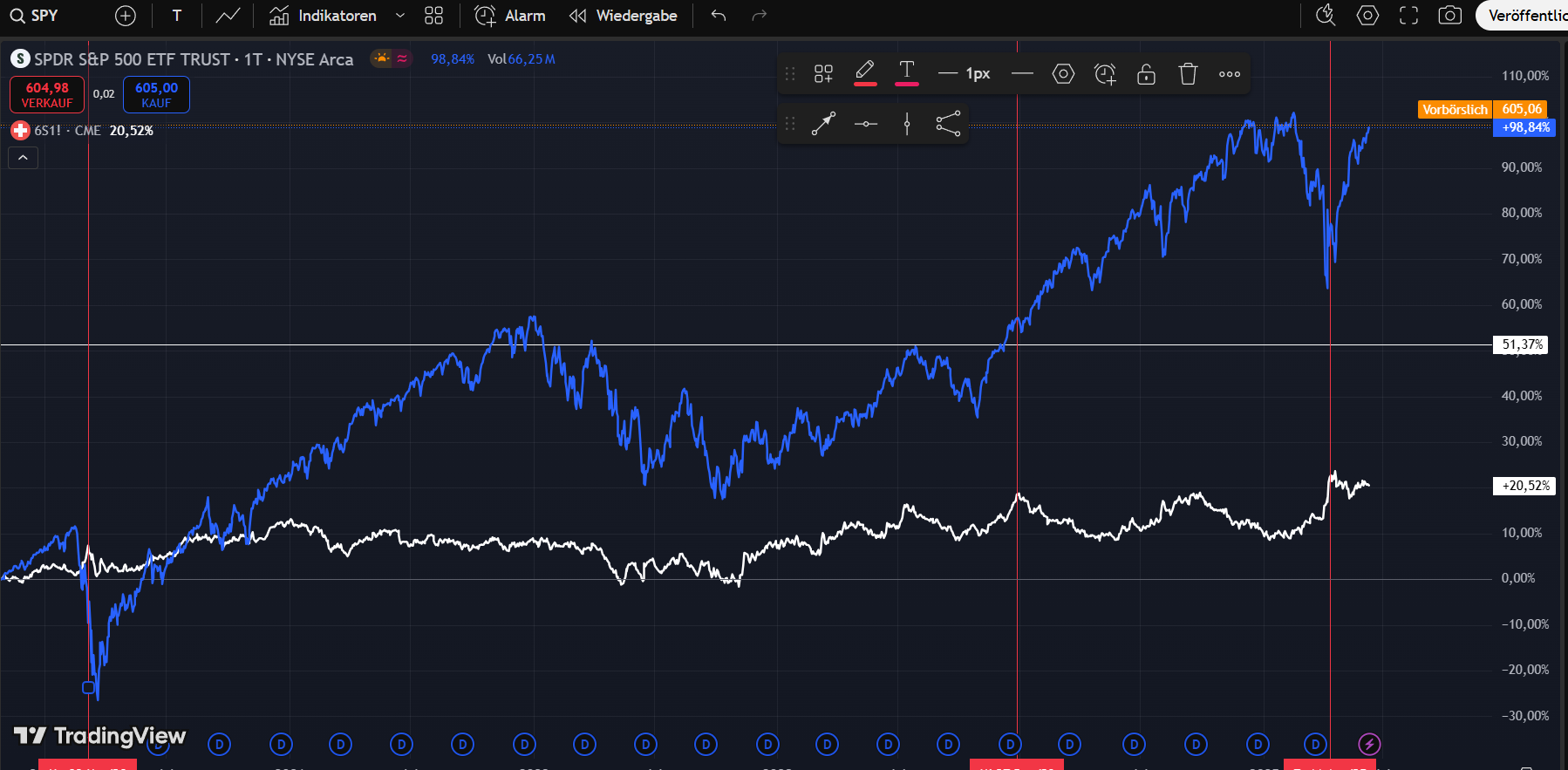Create an Alarm
Image resolution: width=1568 pixels, height=770 pixels.
[510, 16]
